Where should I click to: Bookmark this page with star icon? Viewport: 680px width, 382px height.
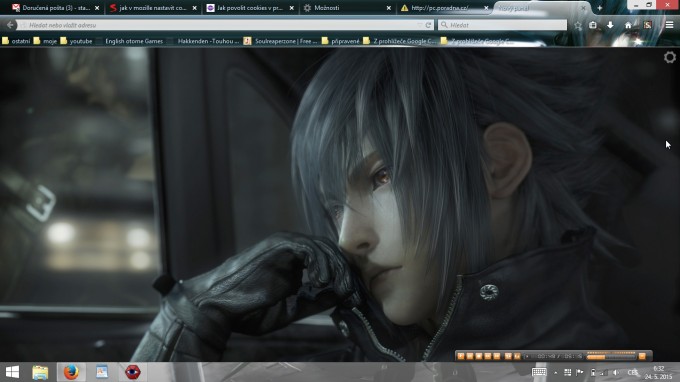tap(578, 25)
